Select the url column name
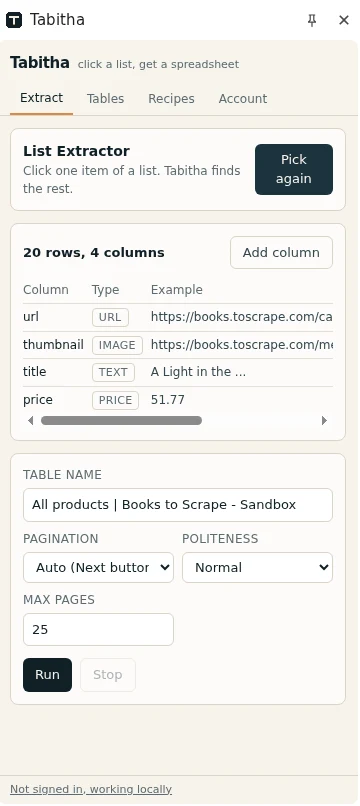 [x=31, y=317]
